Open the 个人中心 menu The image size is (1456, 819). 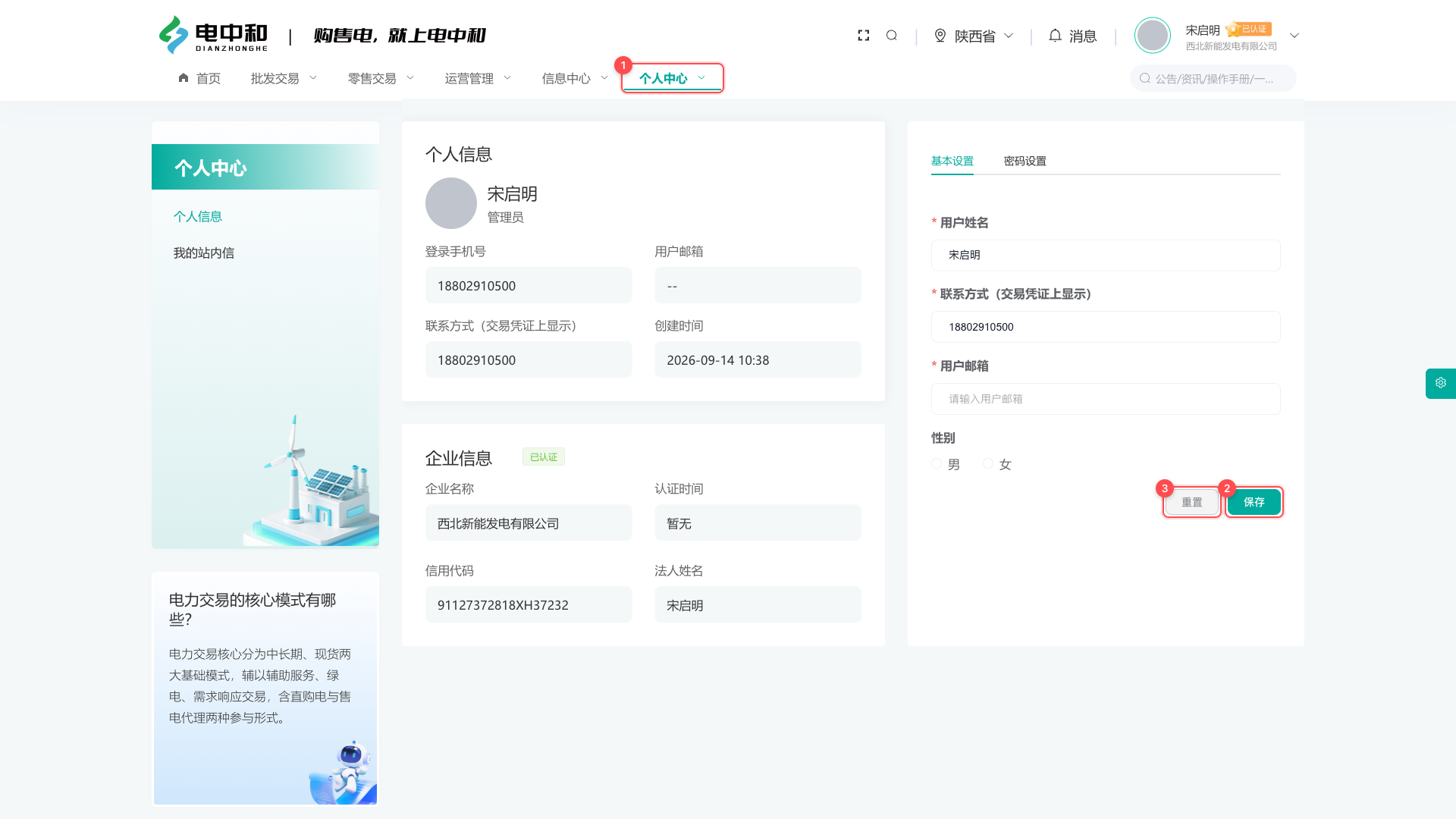point(673,78)
